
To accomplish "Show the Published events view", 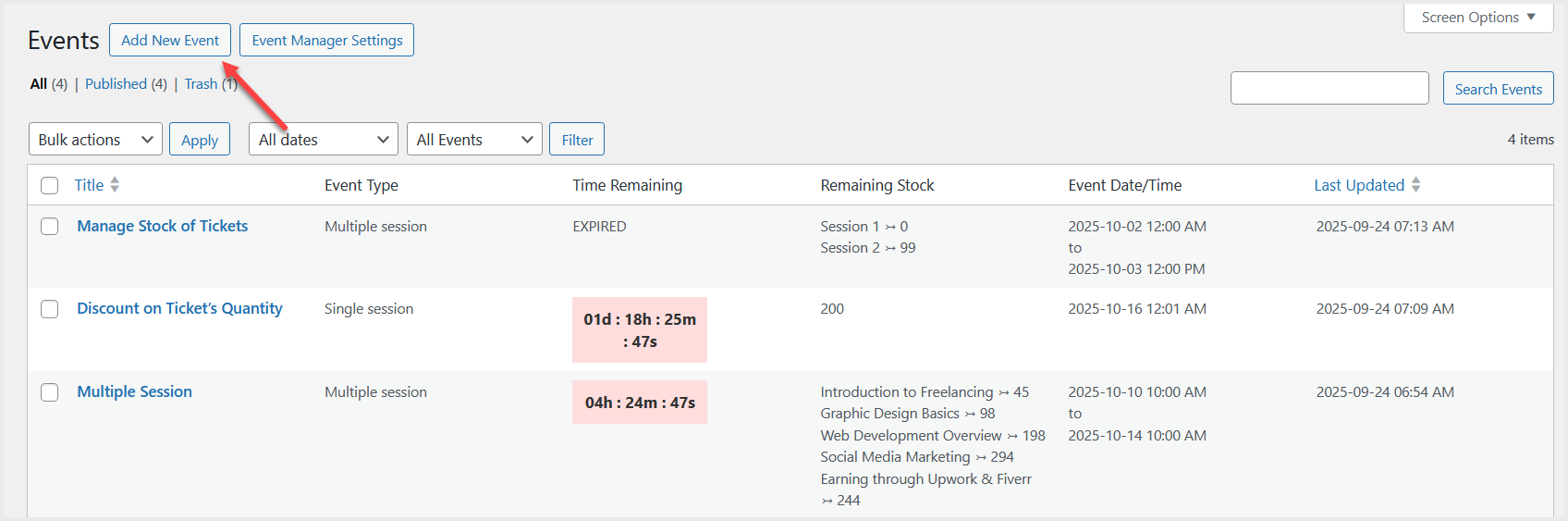I will 116,84.
